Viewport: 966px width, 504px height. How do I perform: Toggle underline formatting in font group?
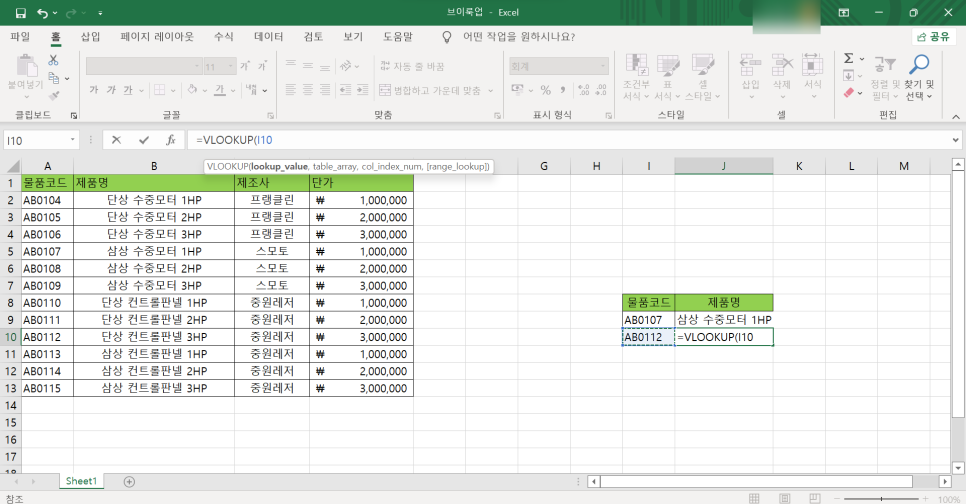point(128,90)
